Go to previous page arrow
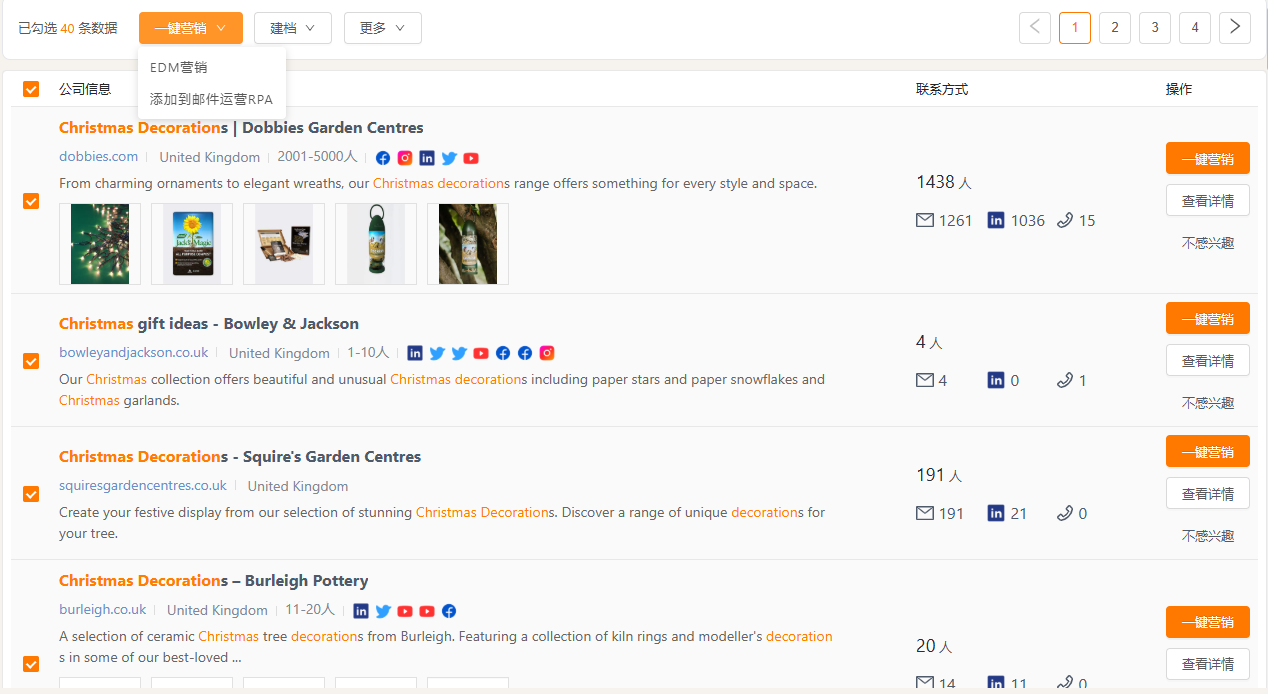The width and height of the screenshot is (1268, 694). pos(1035,27)
